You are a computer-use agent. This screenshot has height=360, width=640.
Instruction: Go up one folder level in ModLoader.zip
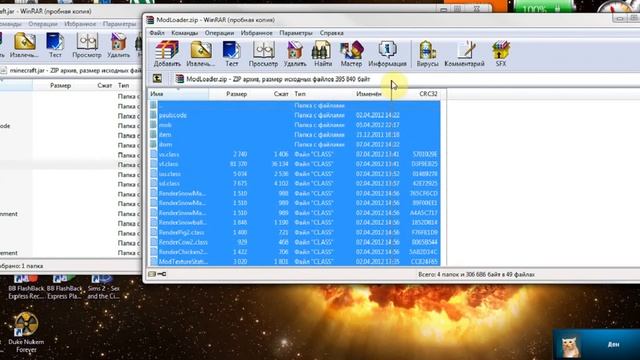point(157,78)
